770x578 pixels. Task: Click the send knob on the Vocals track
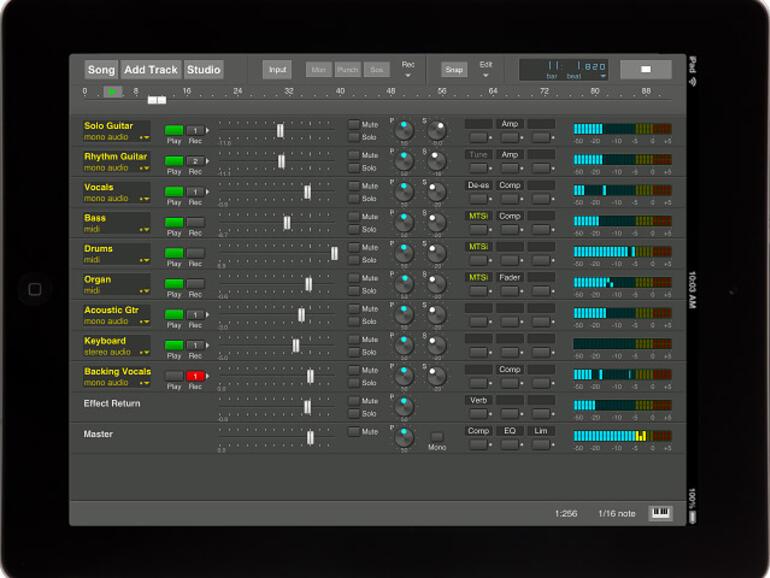point(436,191)
